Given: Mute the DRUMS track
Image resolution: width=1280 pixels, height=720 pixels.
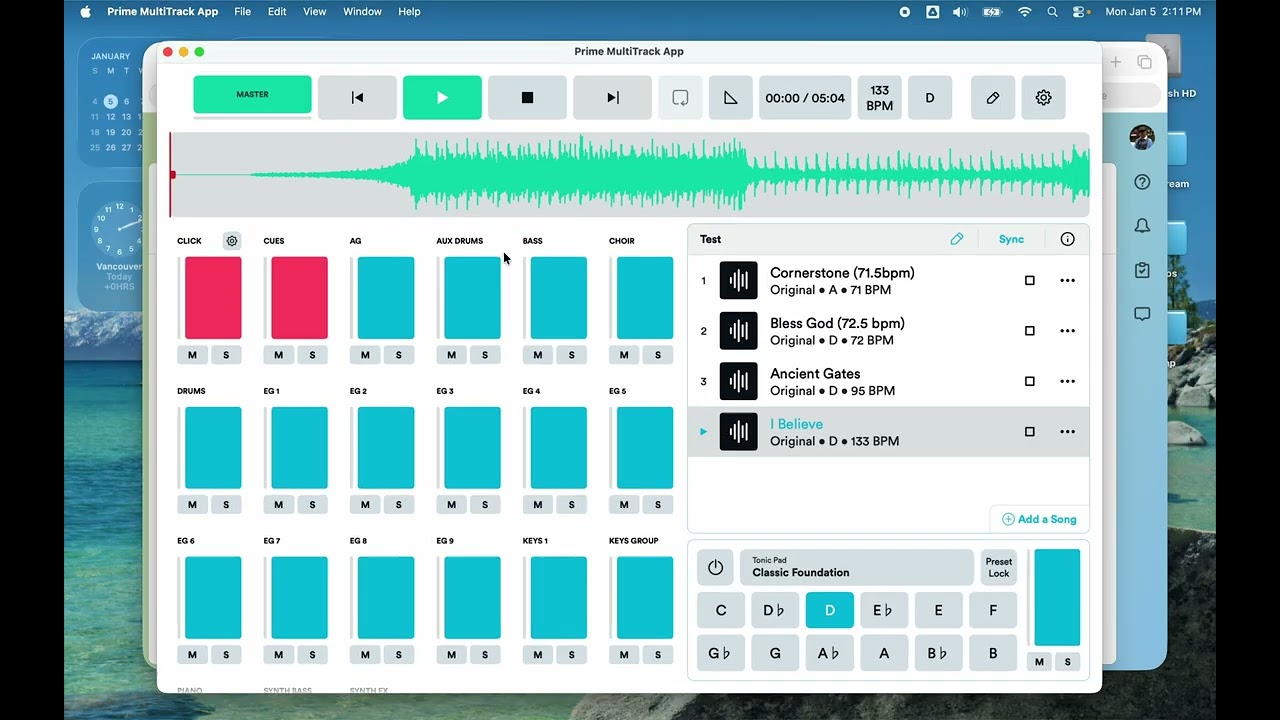Looking at the screenshot, I should coord(192,505).
